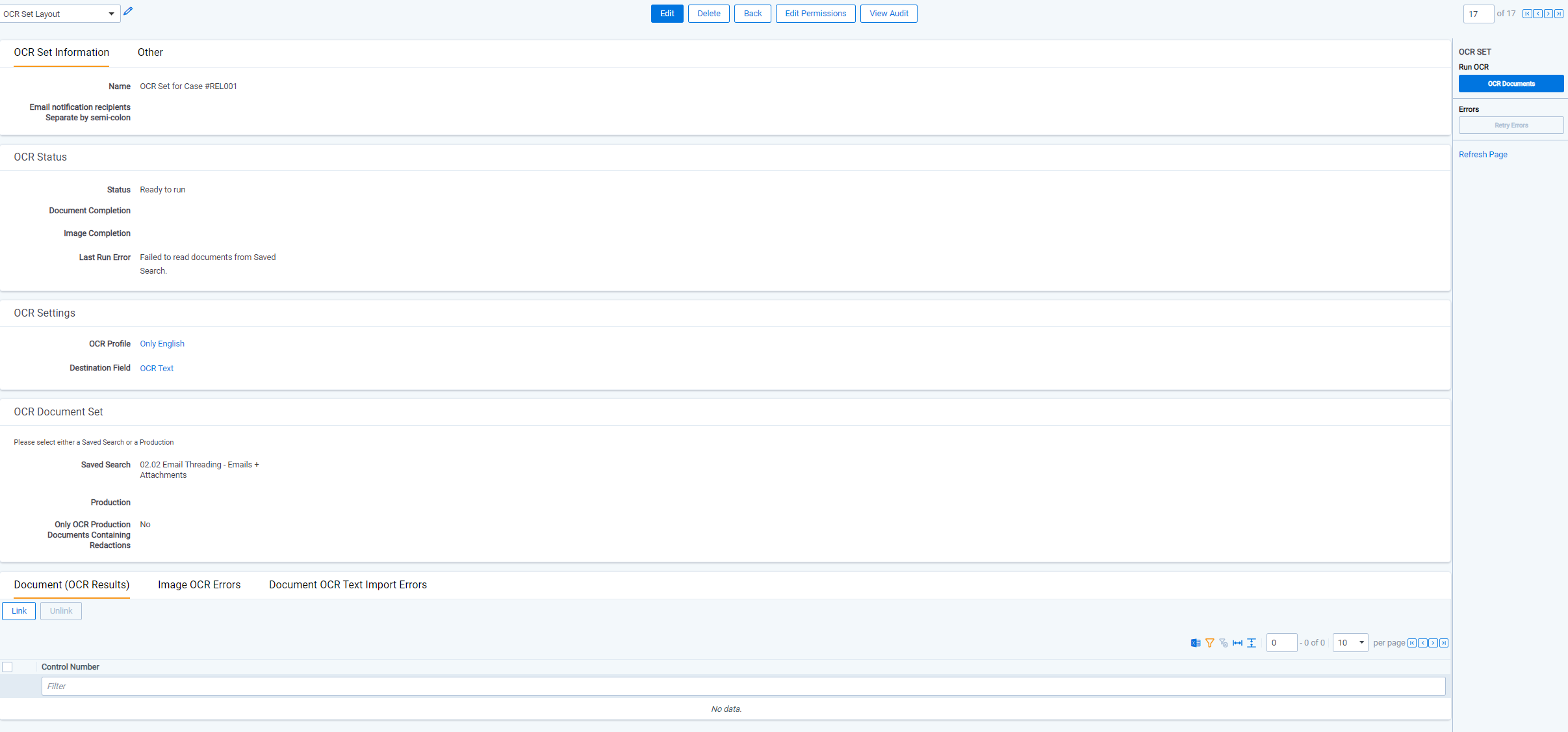Open the OCR Text destination field link
The height and width of the screenshot is (732, 1568).
tap(157, 369)
